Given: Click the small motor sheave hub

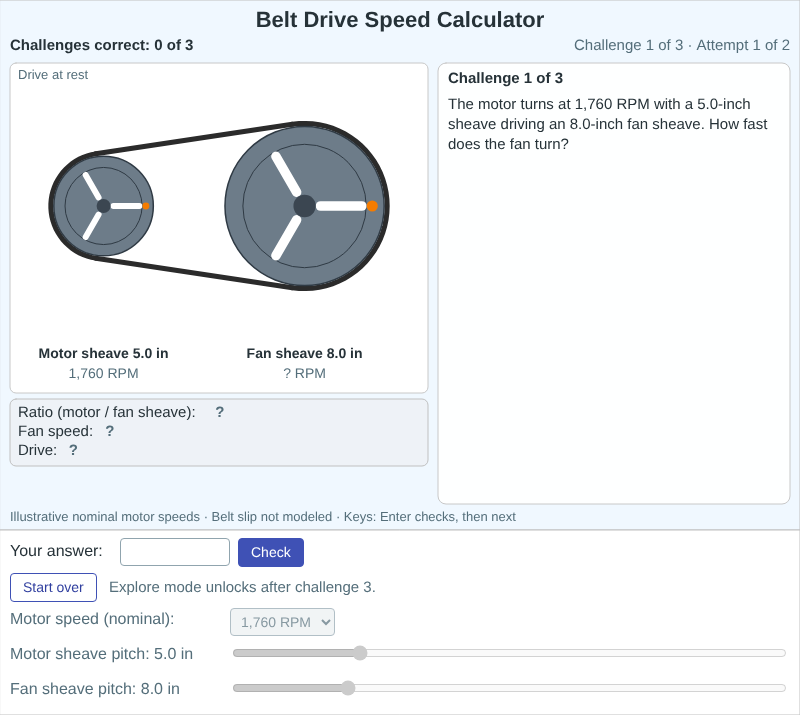Looking at the screenshot, I should (103, 206).
